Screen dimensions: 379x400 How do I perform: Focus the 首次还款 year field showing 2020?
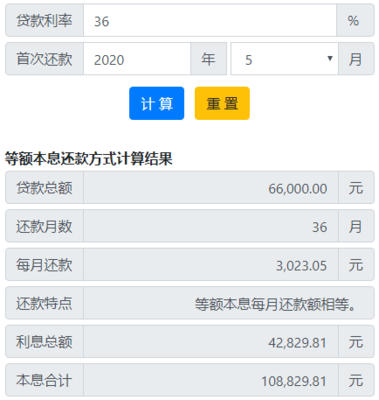[x=137, y=59]
